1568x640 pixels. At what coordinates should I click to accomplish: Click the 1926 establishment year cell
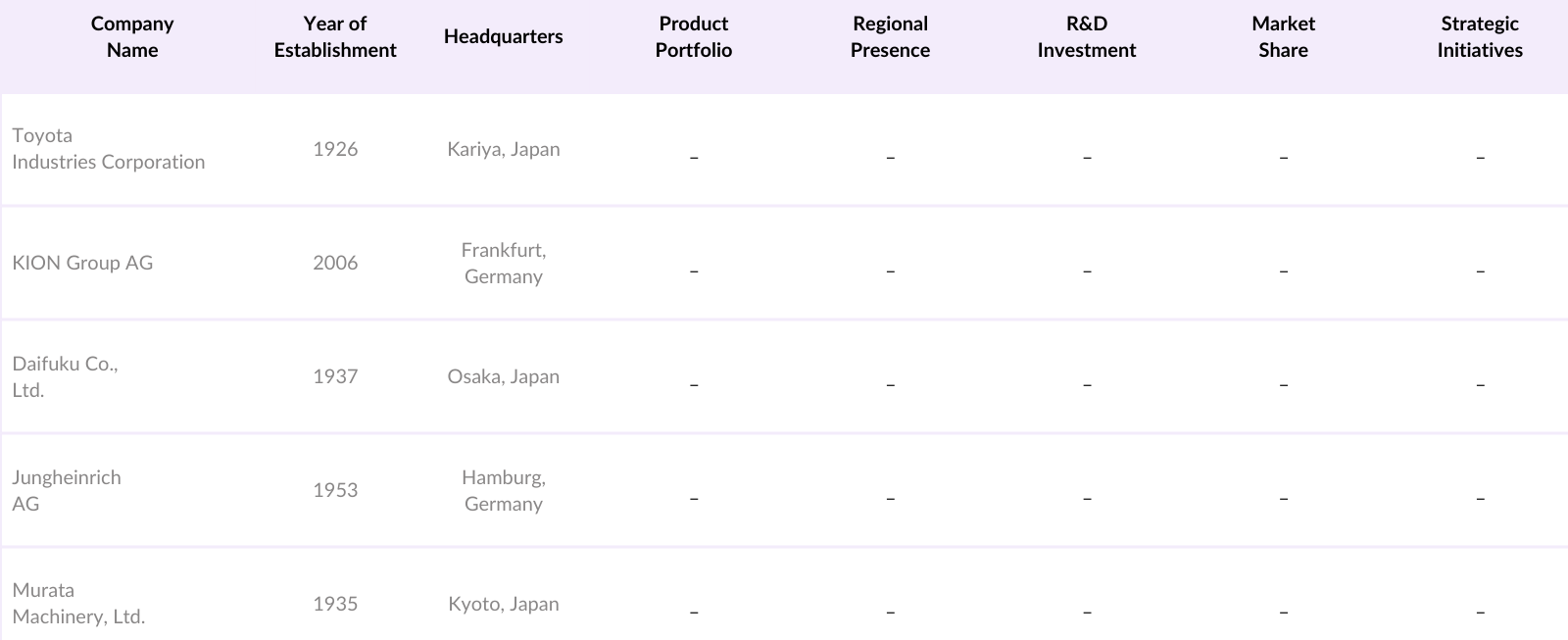point(335,149)
